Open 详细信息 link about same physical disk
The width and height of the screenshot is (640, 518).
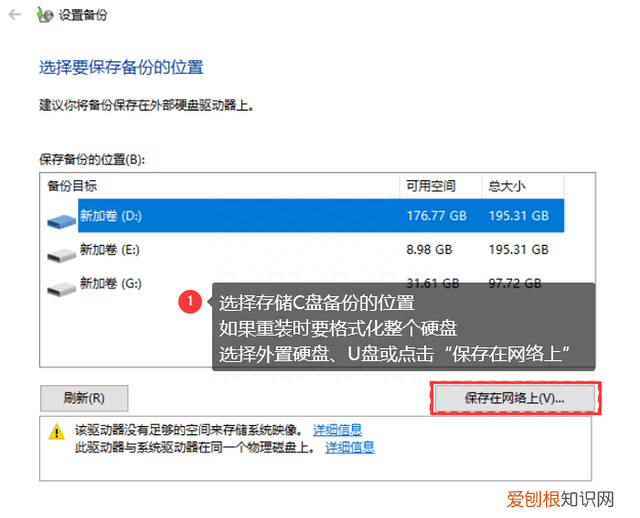coord(350,447)
